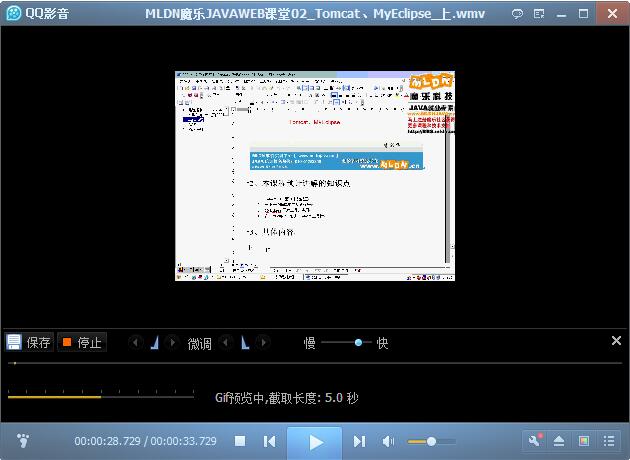Stop playback with the square stop button
630x460 pixels.
click(240, 441)
